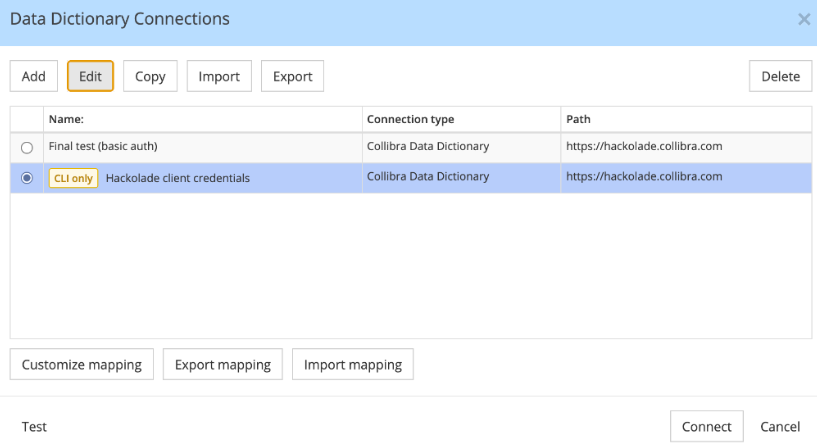Click path URL in Hackolade client credentials row
Viewport: 817px width, 445px height.
click(x=644, y=177)
